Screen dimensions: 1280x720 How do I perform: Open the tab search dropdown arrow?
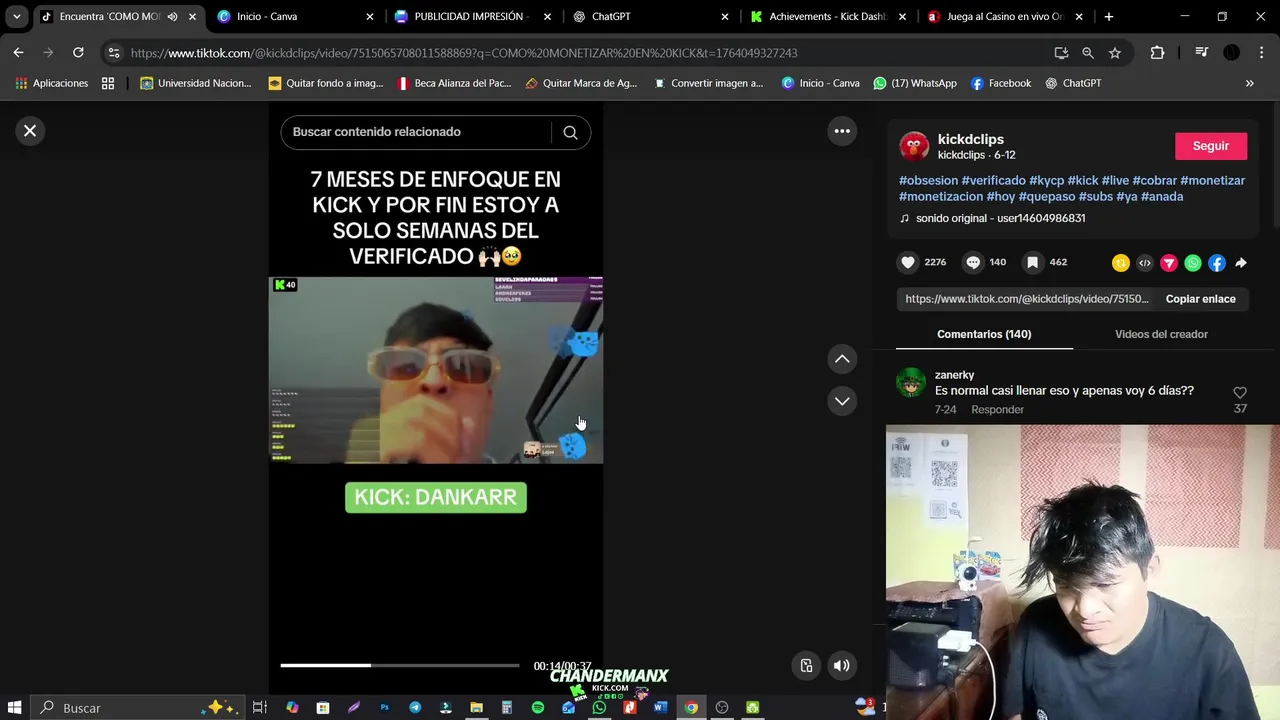click(x=16, y=16)
